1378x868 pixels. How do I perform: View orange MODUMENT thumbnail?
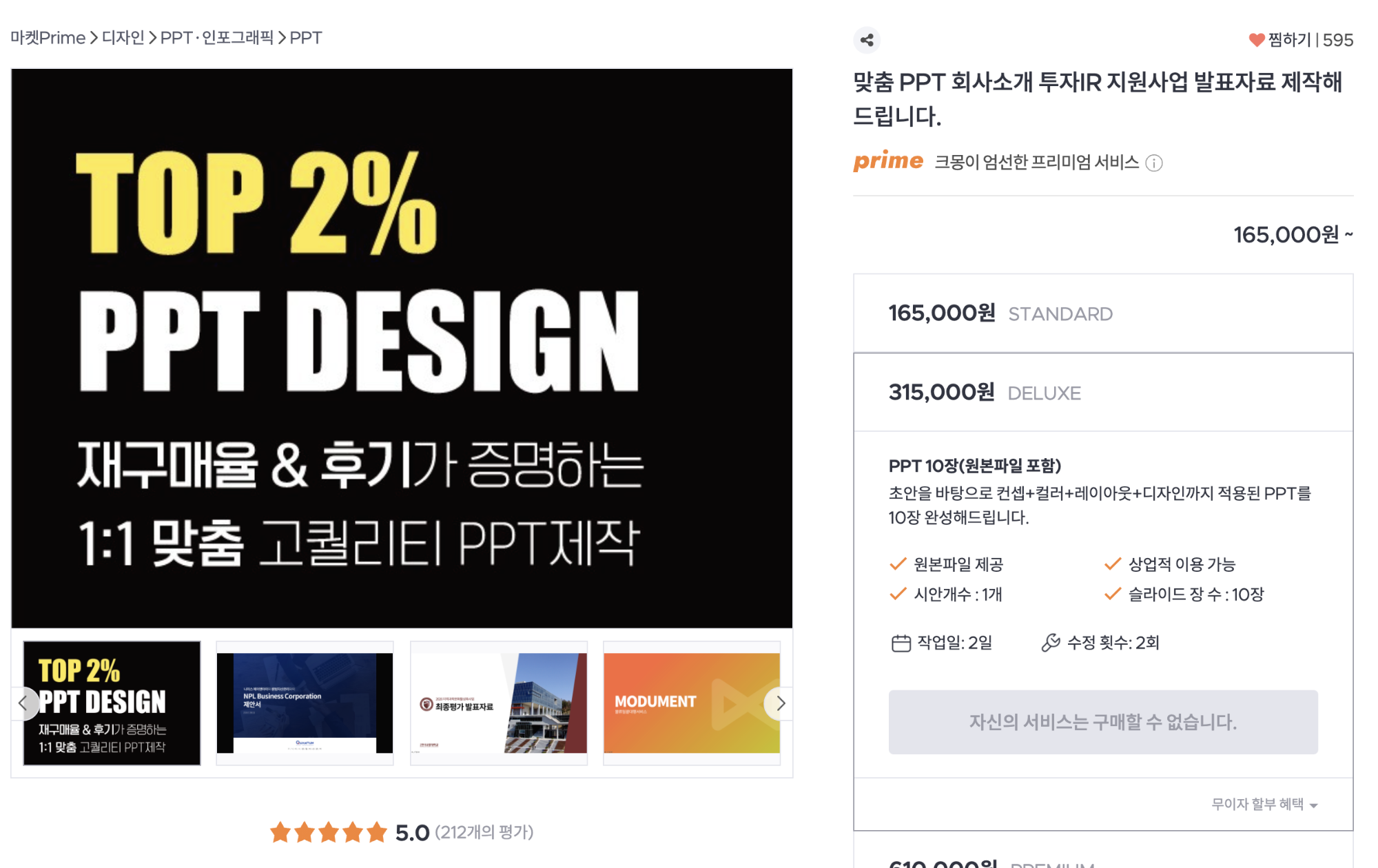tap(692, 703)
